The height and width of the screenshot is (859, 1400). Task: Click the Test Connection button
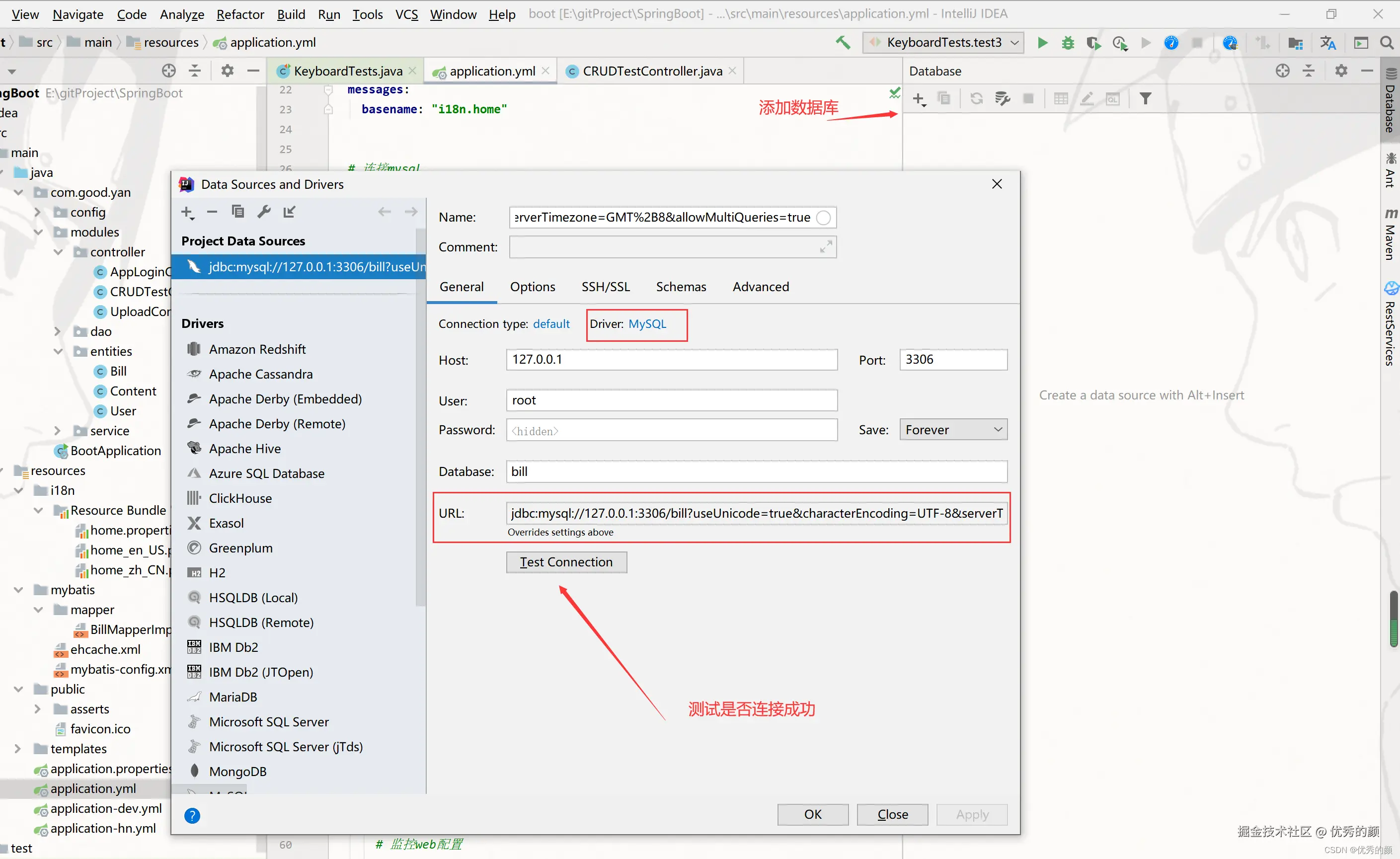tap(566, 562)
